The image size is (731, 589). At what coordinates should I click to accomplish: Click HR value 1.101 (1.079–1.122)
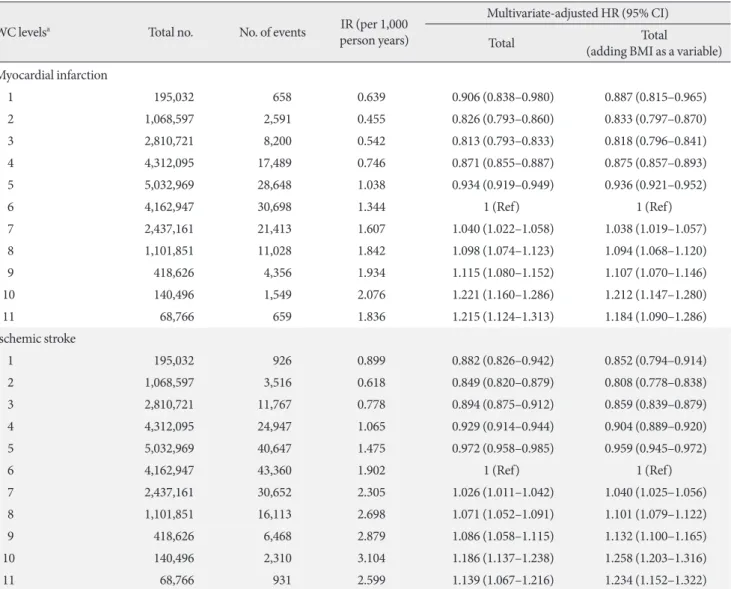[x=655, y=514]
